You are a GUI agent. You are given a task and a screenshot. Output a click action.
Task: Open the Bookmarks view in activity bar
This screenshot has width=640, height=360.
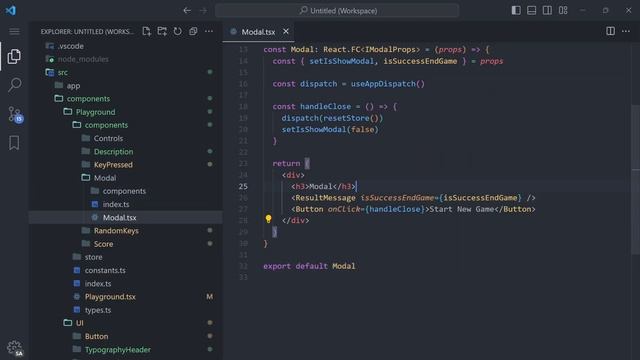[14, 143]
